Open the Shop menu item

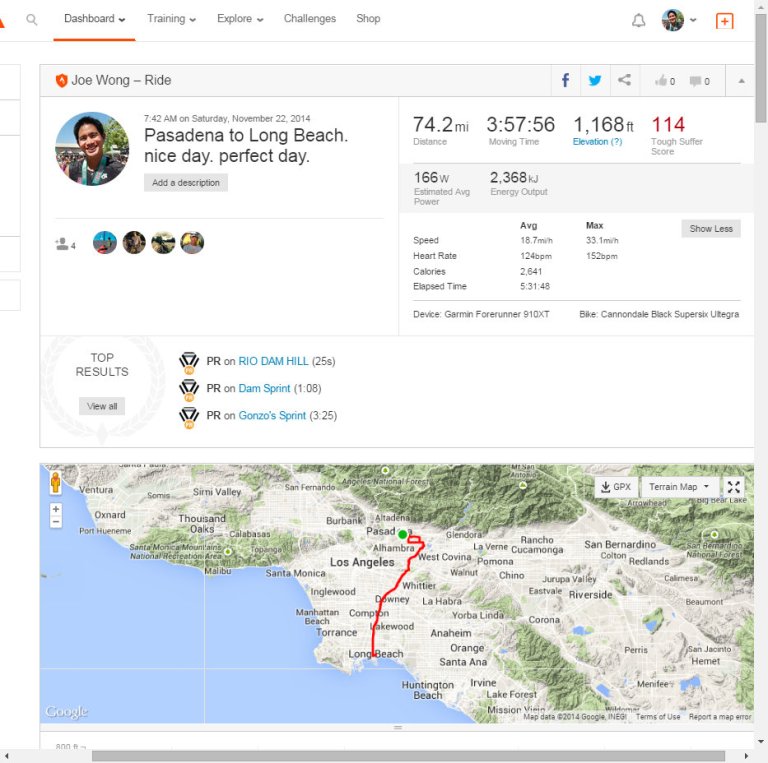(x=368, y=19)
